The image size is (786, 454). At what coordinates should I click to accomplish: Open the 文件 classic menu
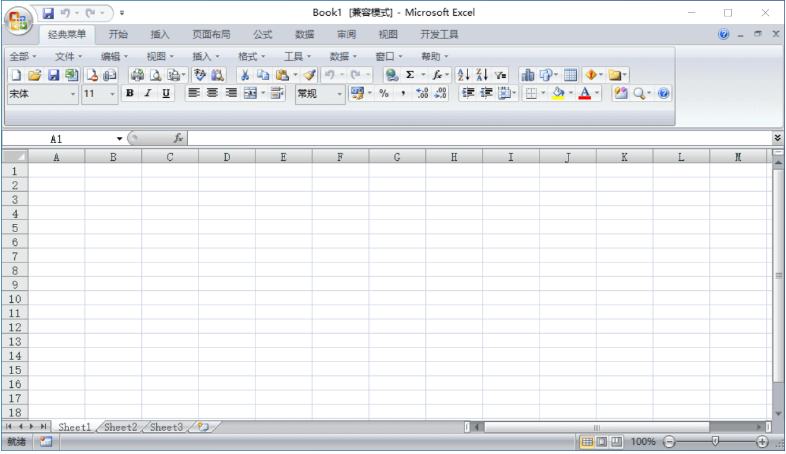(x=68, y=57)
